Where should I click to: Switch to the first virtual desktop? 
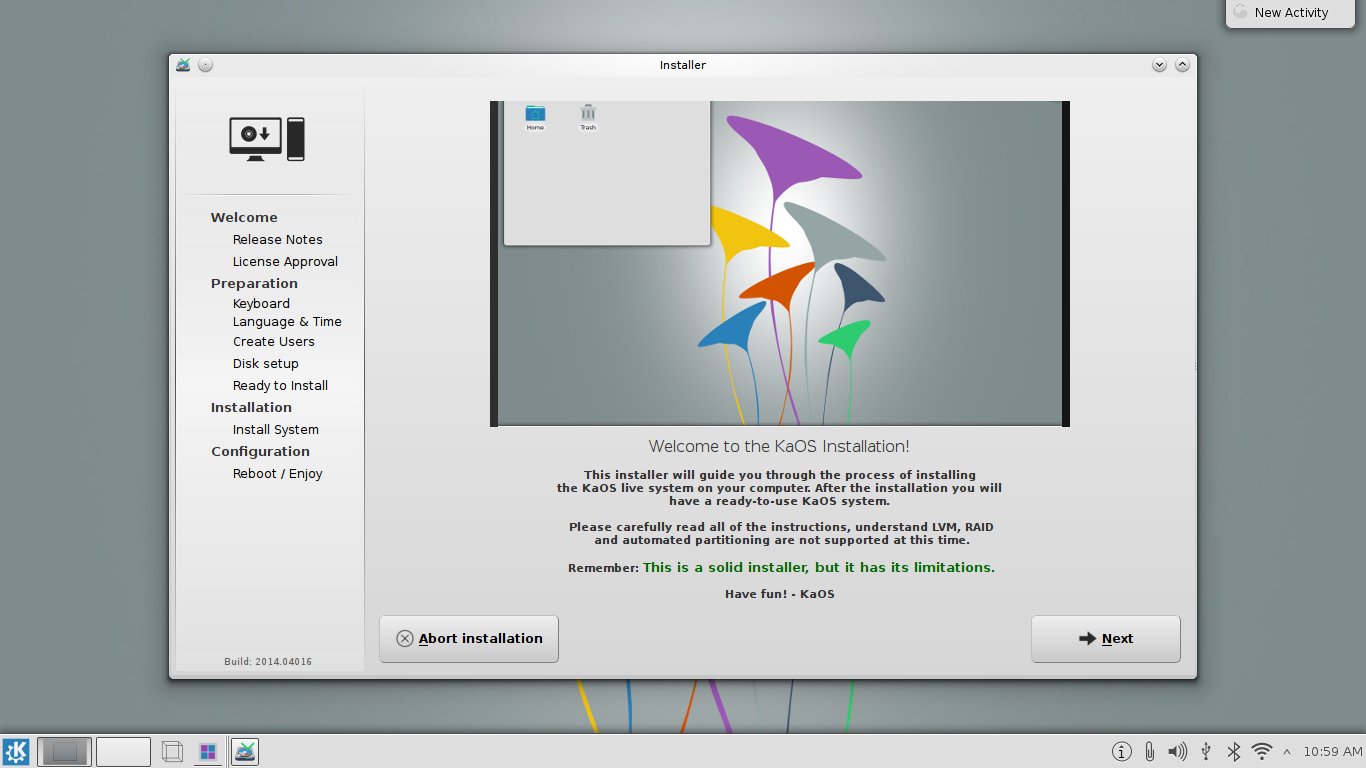tap(65, 752)
